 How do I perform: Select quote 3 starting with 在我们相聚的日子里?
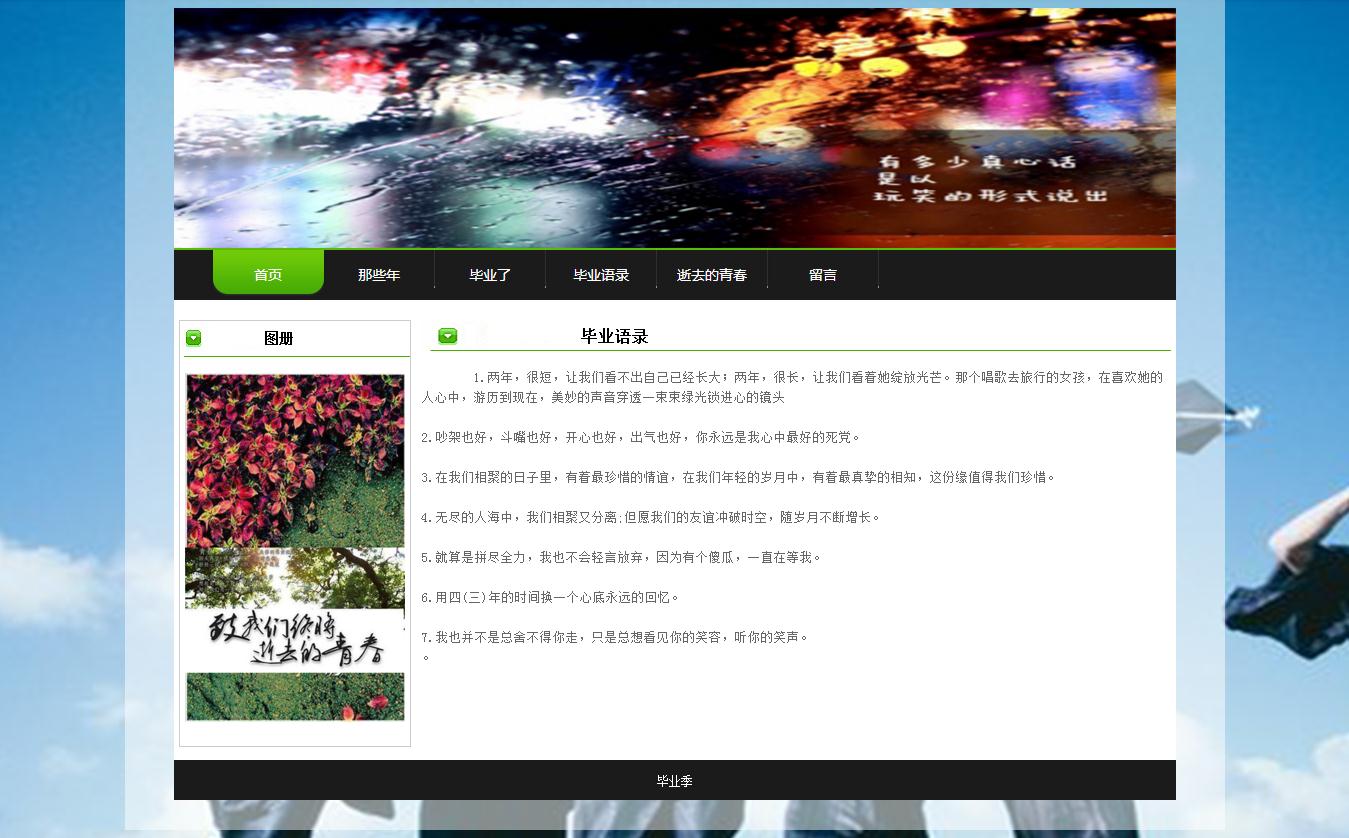pos(738,477)
